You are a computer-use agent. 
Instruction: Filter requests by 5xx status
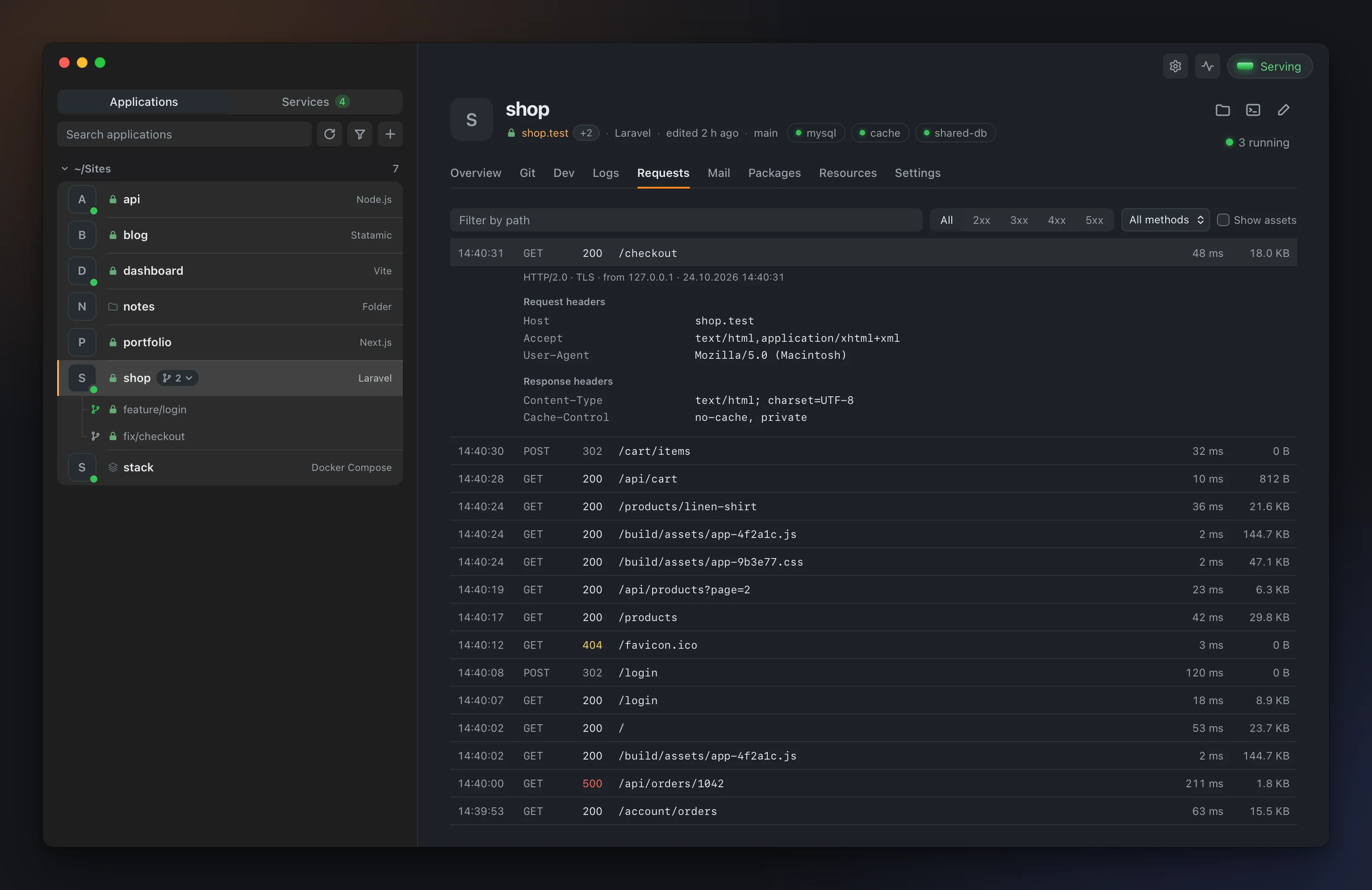coord(1094,220)
